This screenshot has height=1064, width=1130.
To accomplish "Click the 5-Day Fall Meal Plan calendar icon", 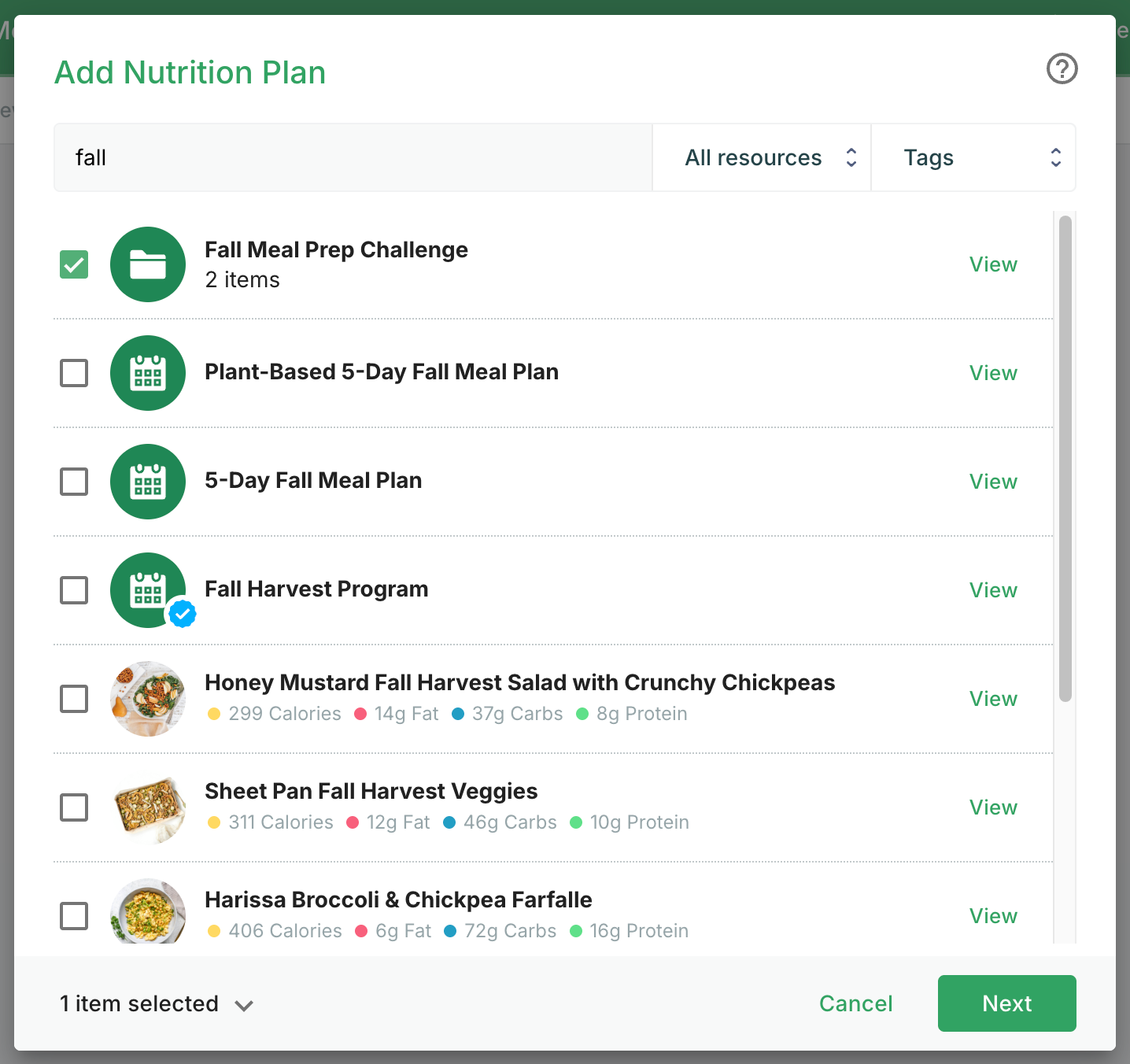I will point(148,482).
